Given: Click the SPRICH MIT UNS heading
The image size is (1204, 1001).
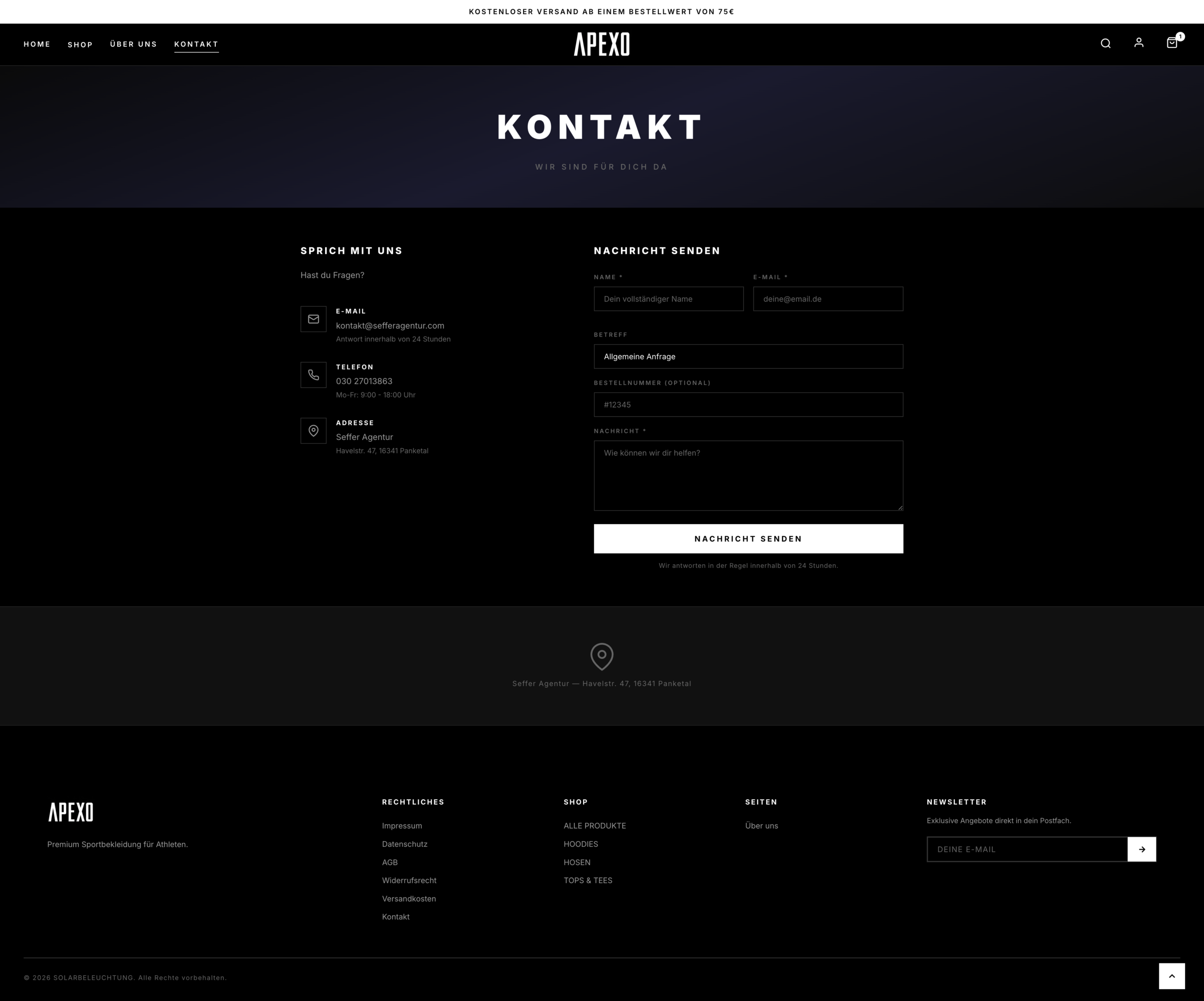Looking at the screenshot, I should point(351,251).
